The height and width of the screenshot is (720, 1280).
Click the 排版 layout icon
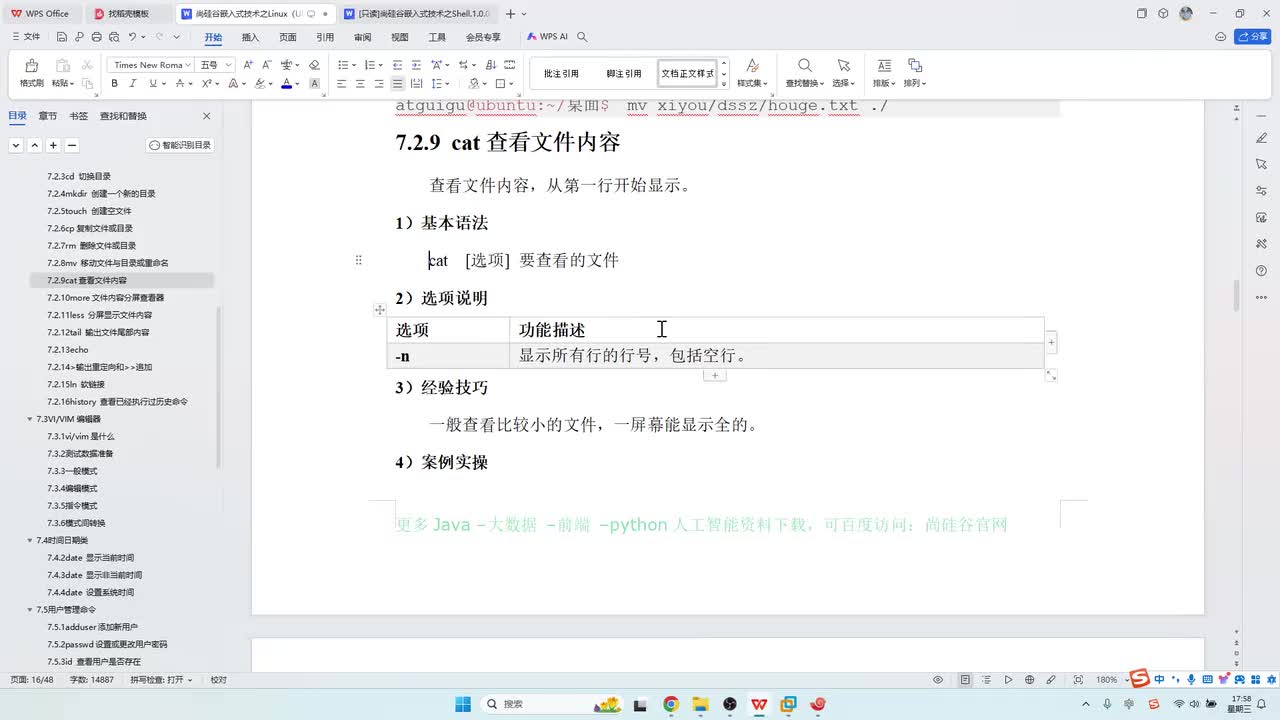coord(882,66)
